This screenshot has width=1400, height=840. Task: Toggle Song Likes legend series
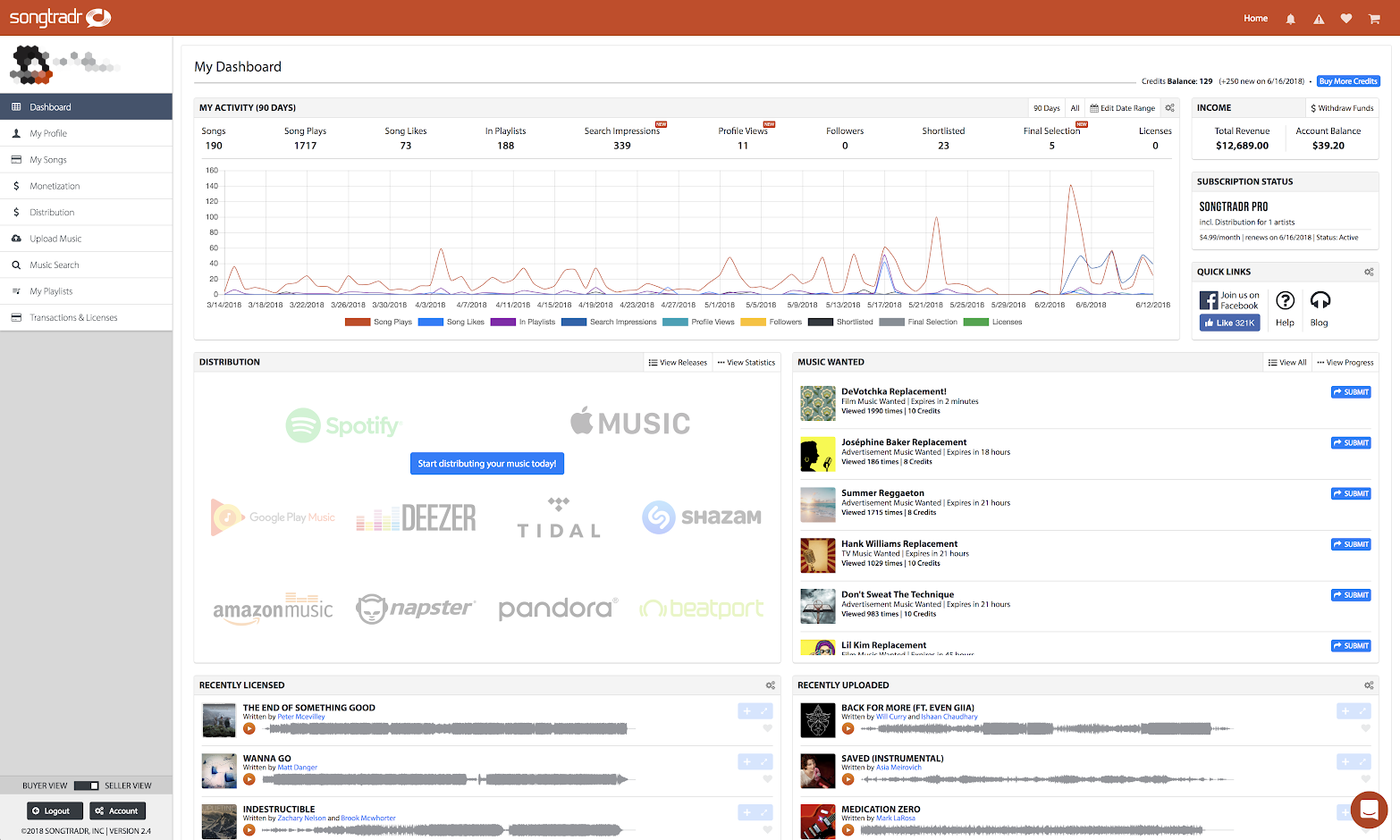[x=451, y=322]
